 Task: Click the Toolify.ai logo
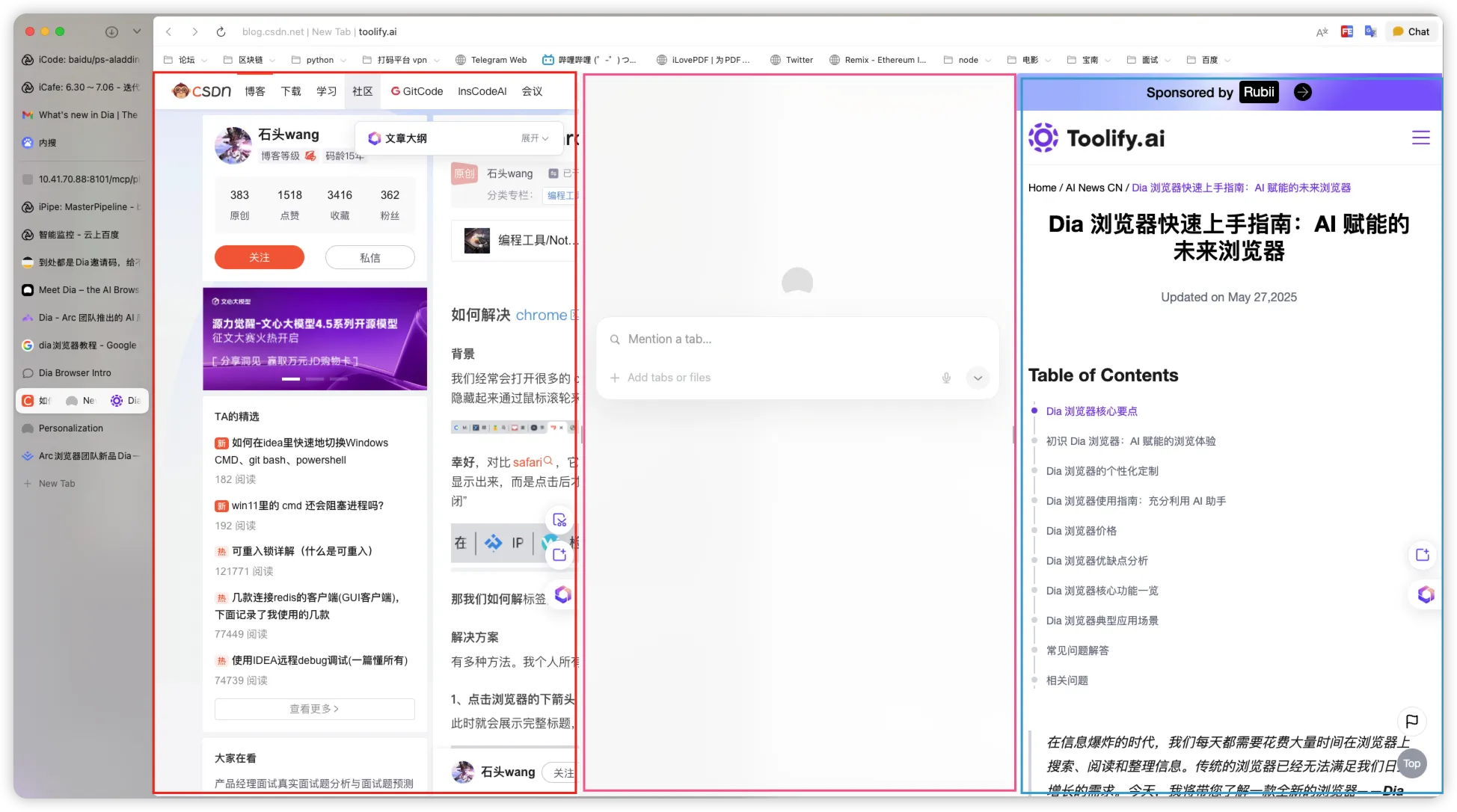point(1096,138)
